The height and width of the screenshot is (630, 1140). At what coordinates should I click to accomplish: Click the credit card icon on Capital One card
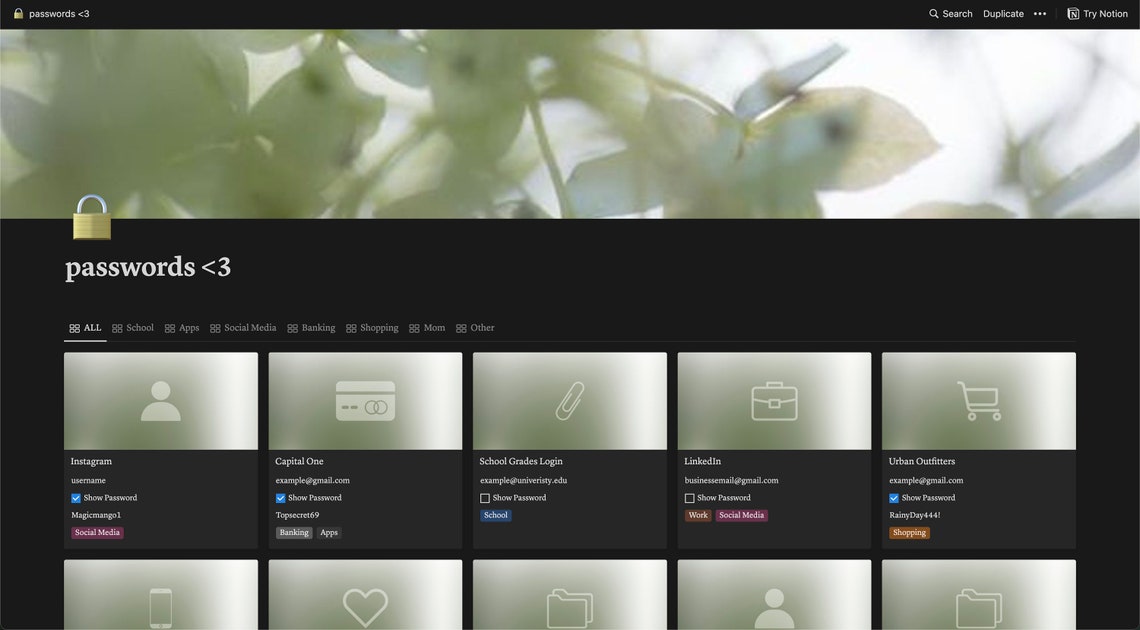[x=364, y=399]
